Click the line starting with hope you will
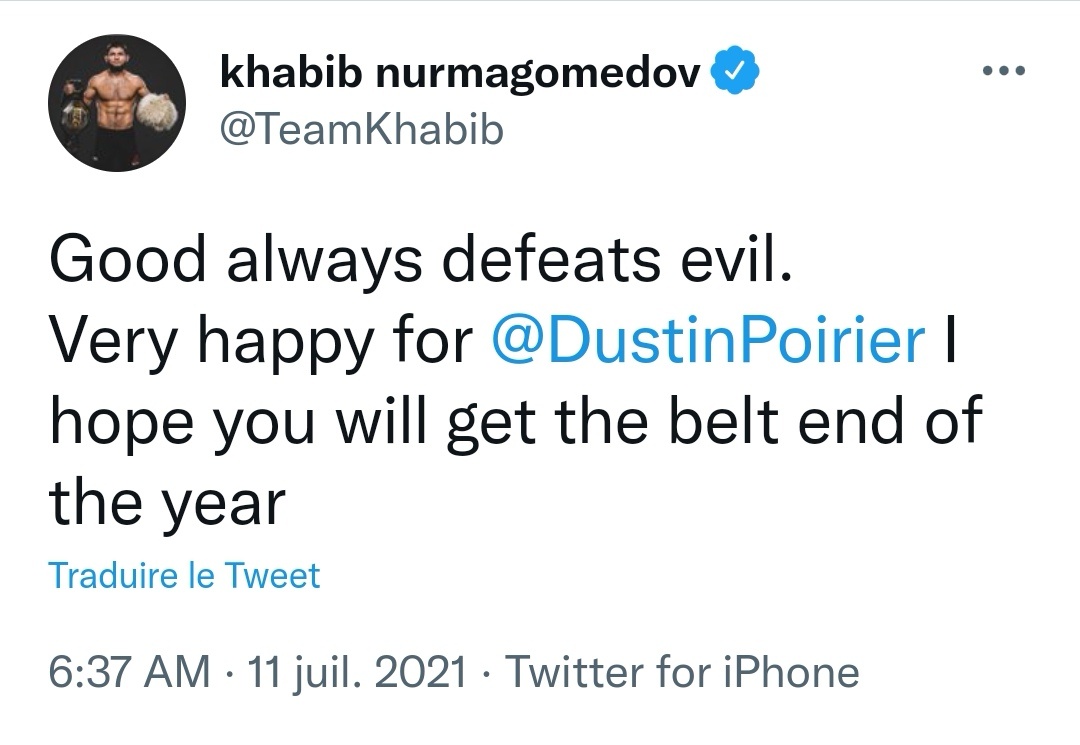1080x745 pixels. (515, 423)
